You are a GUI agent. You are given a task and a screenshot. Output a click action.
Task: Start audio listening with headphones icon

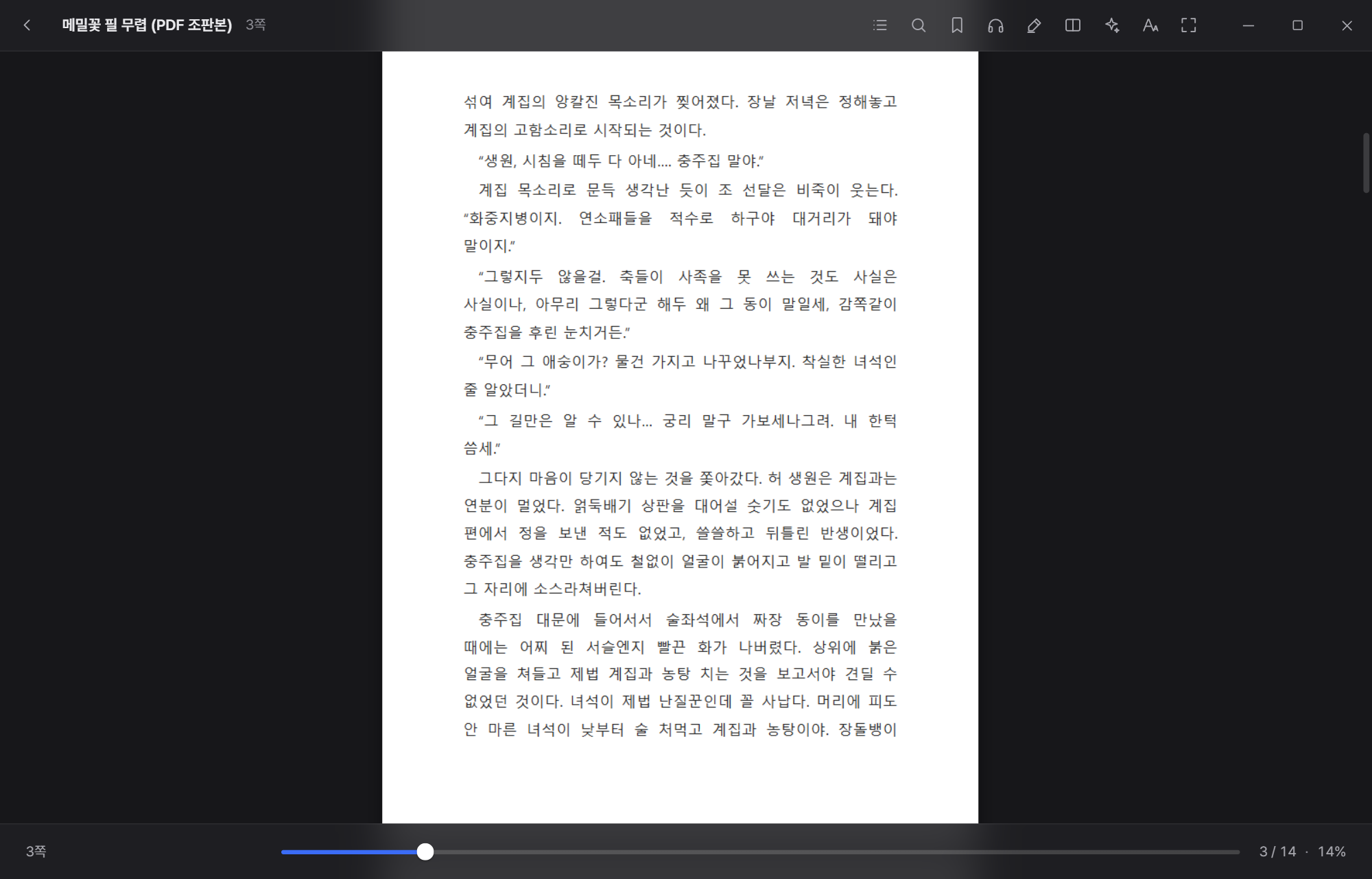pos(995,25)
